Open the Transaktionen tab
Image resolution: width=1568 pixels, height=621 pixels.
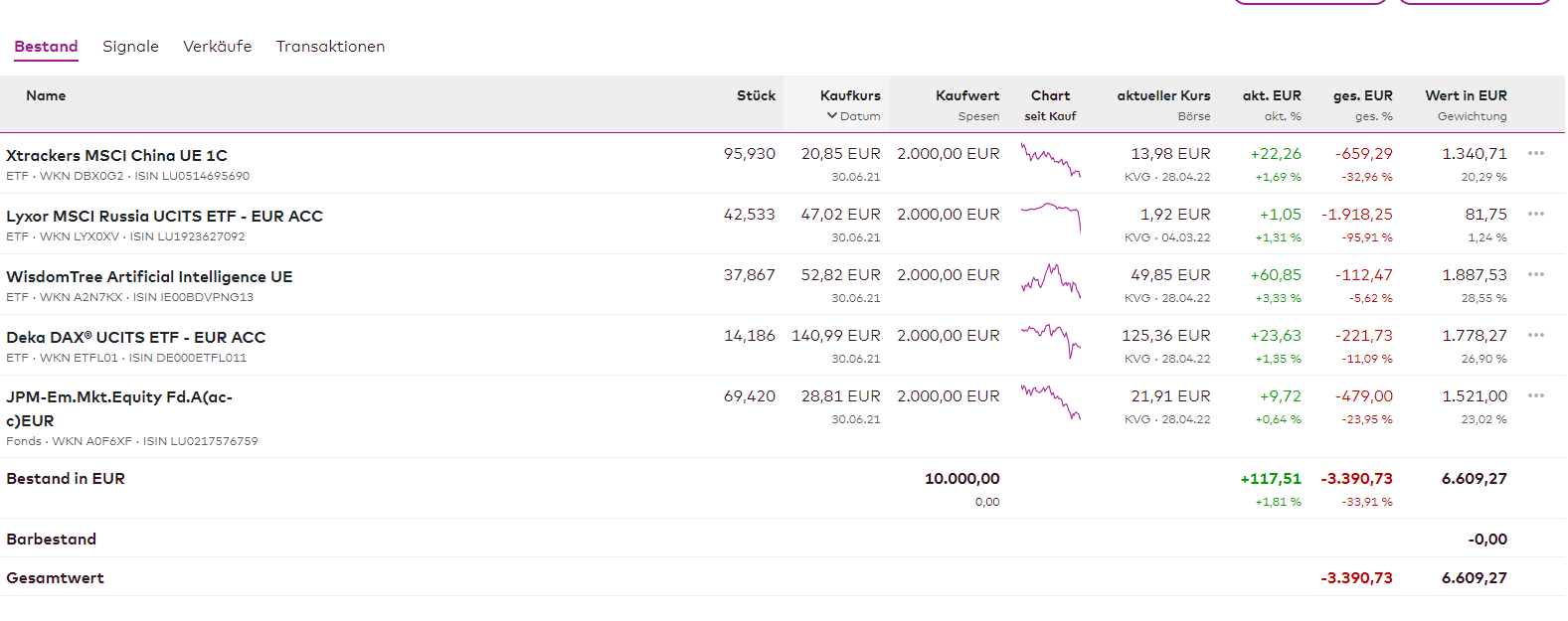tap(330, 47)
